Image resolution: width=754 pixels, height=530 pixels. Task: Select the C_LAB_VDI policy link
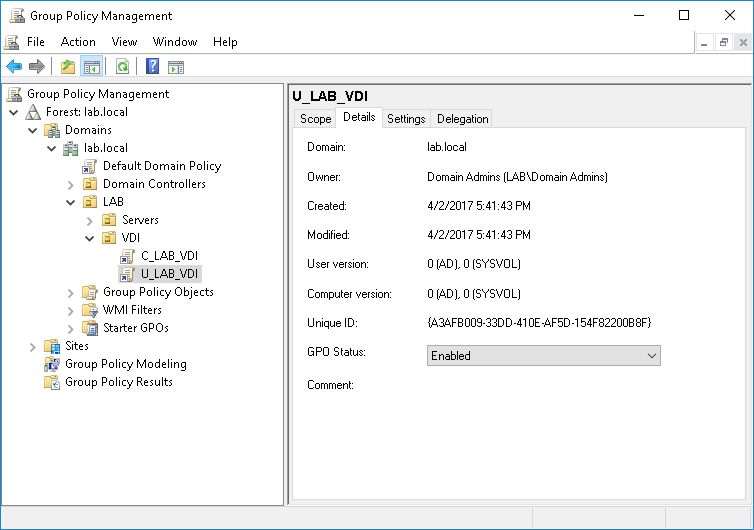pos(169,256)
